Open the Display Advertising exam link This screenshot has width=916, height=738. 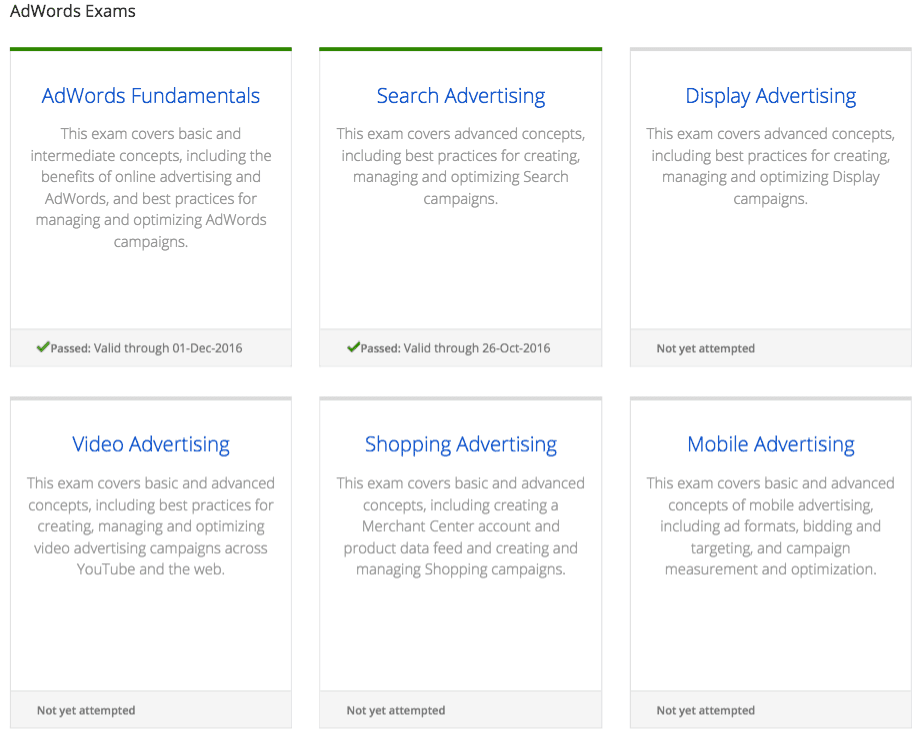pos(771,96)
